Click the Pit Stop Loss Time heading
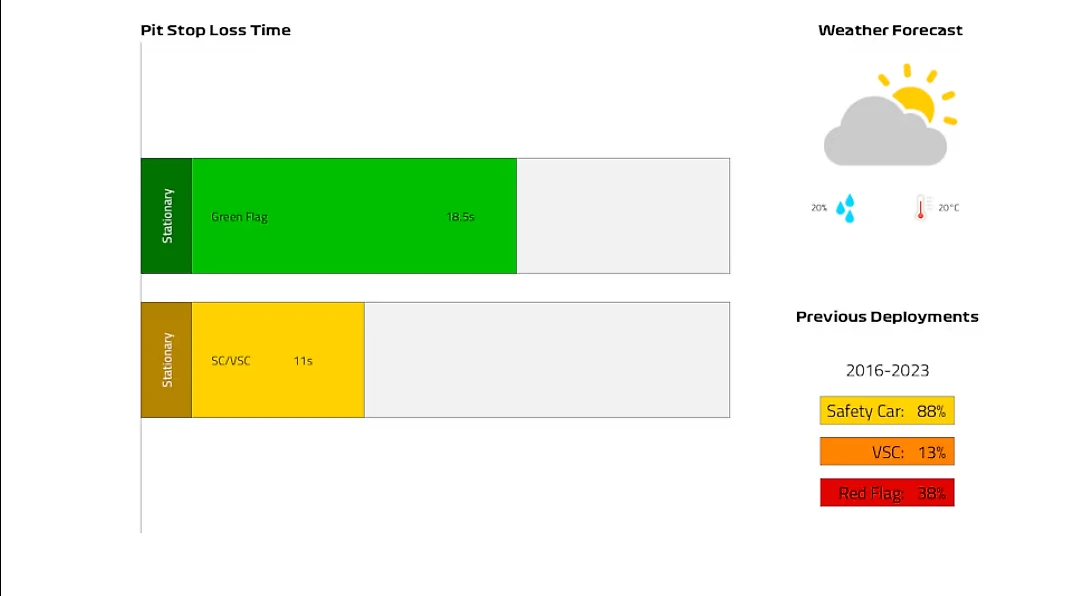Image resolution: width=1070 pixels, height=596 pixels. point(216,30)
